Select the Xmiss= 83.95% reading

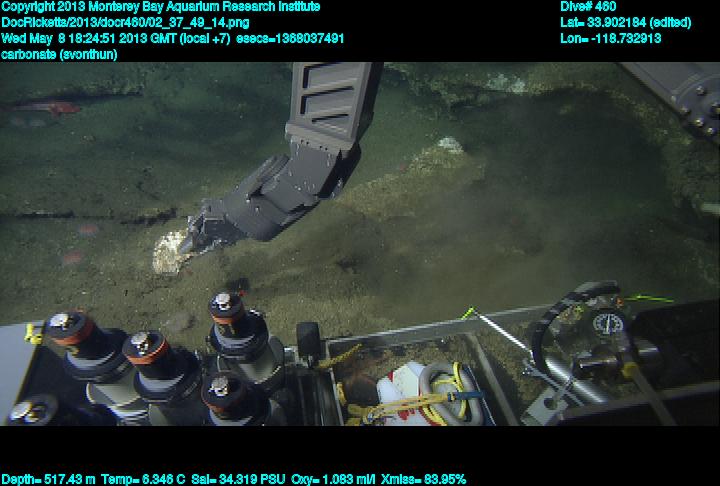(423, 480)
